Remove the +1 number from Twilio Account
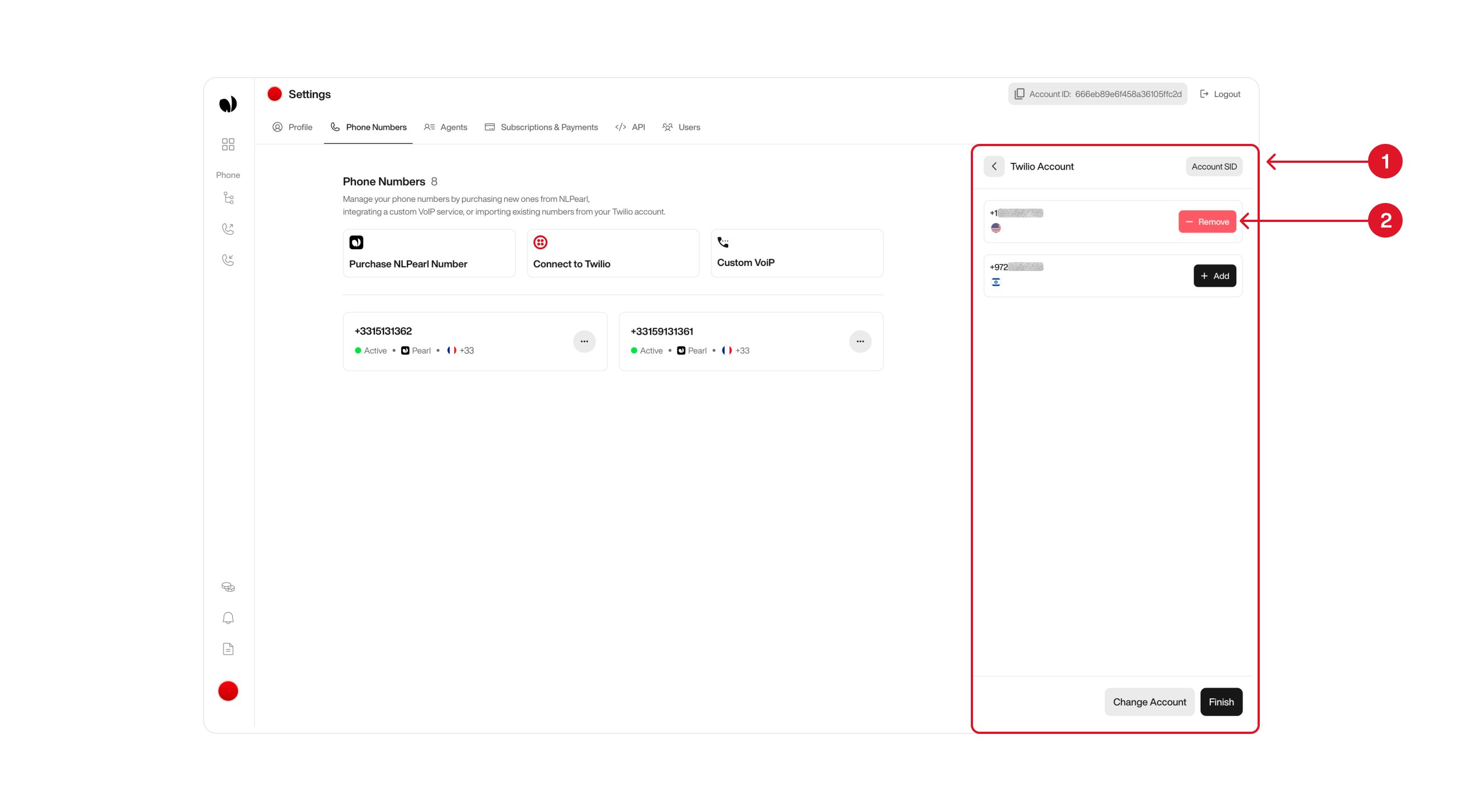1464x812 pixels. [1207, 221]
